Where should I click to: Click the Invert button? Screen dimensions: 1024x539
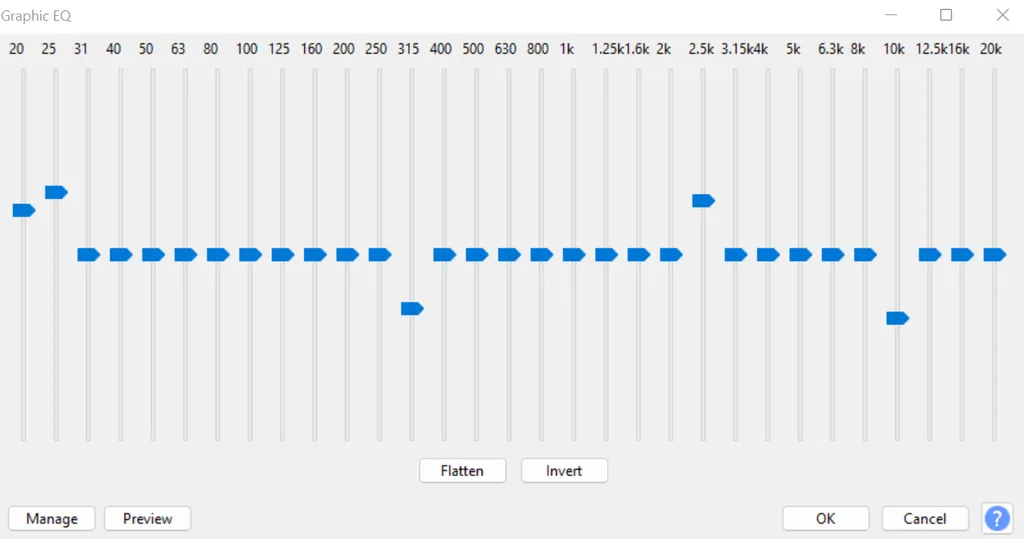(x=564, y=470)
